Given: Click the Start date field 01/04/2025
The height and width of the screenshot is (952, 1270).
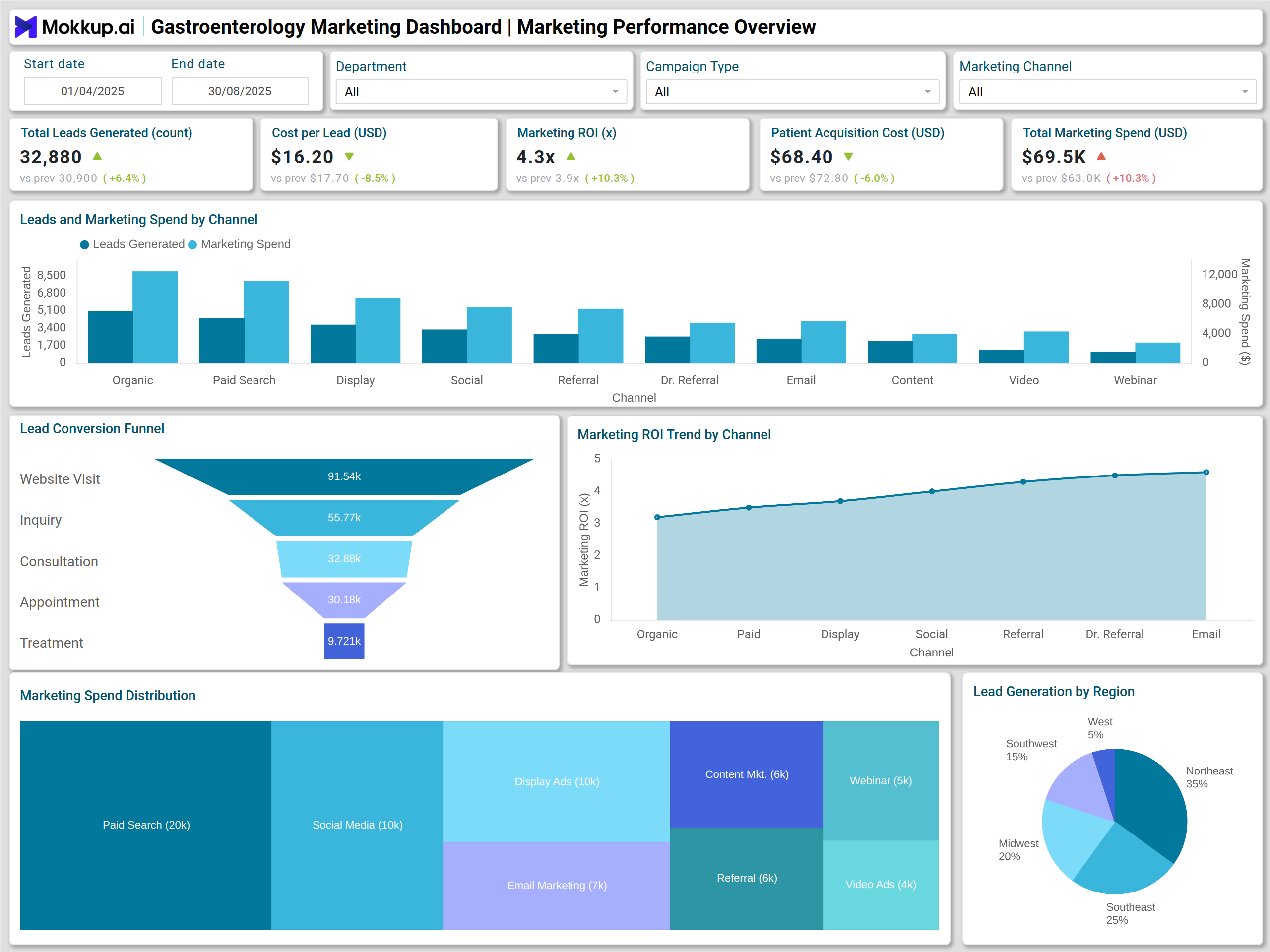Looking at the screenshot, I should 92,91.
